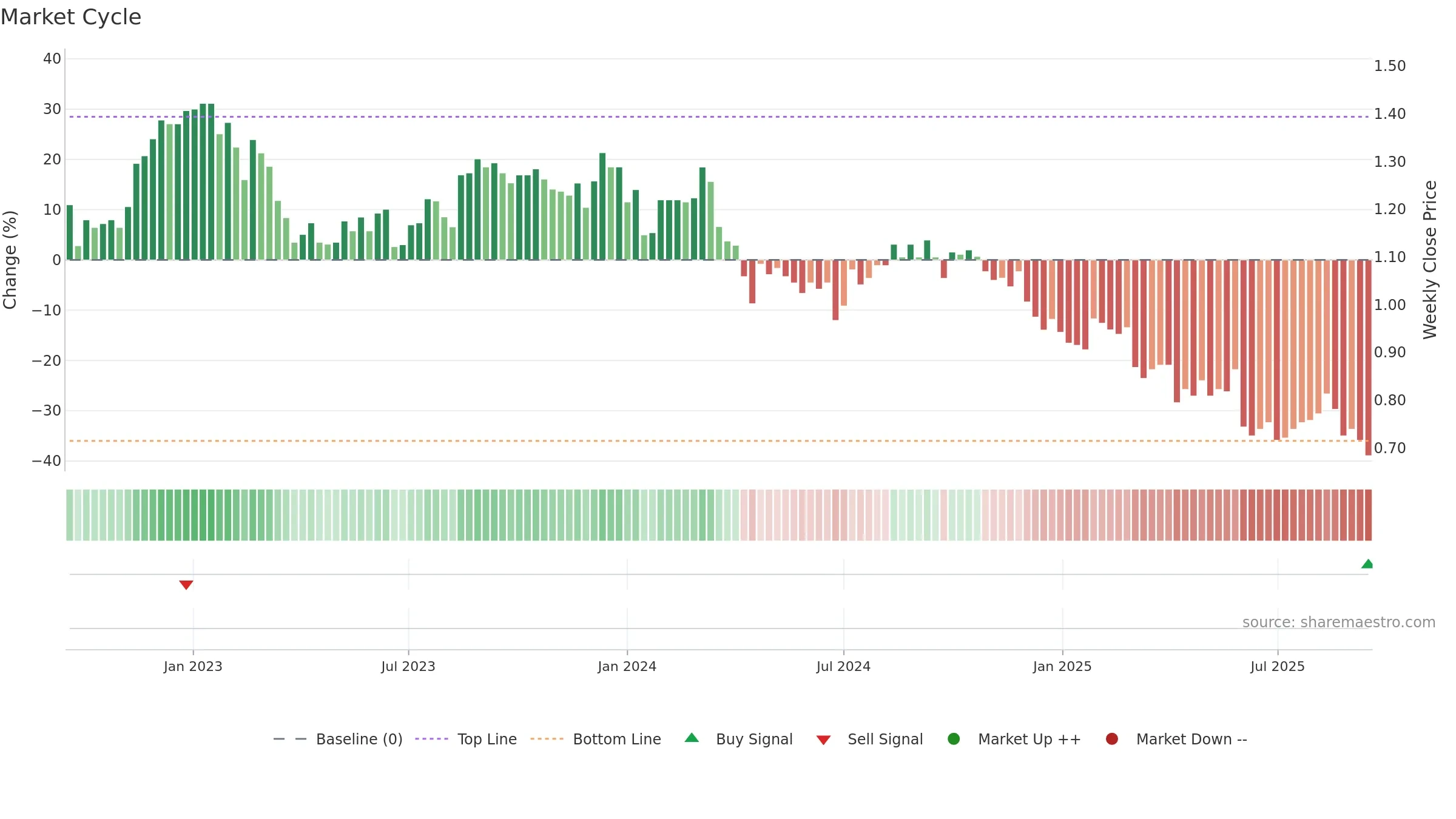The image size is (1456, 819).
Task: Click the last, deepest red bar at the far right end
Action: point(1368,357)
